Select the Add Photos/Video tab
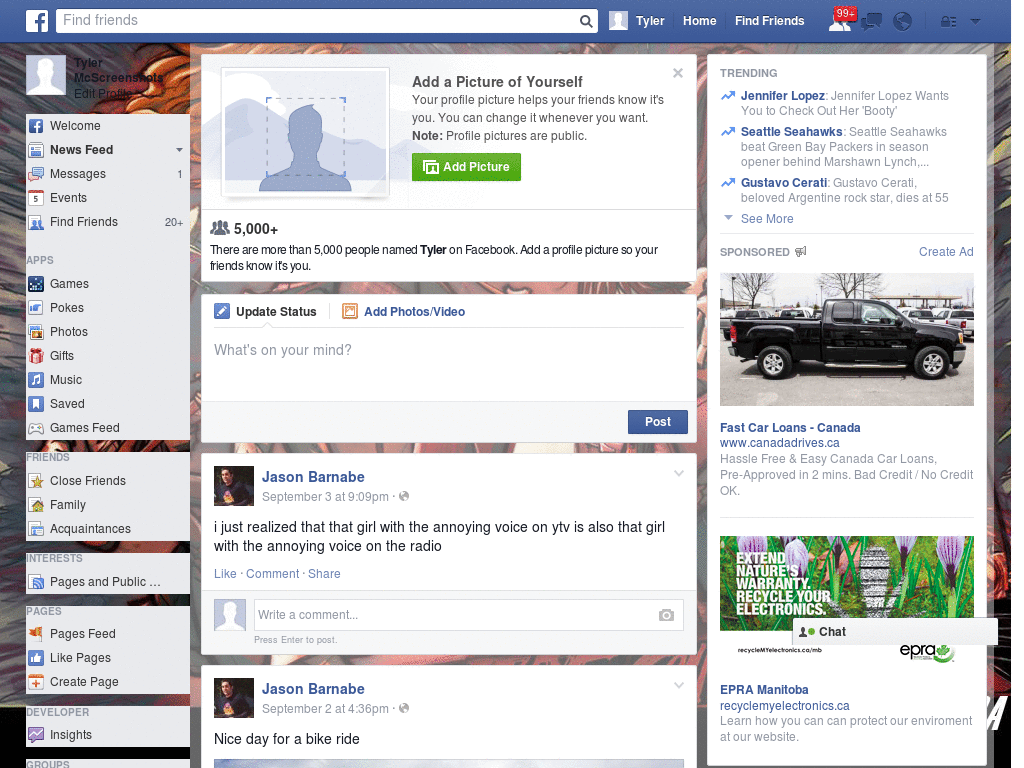 coord(404,312)
